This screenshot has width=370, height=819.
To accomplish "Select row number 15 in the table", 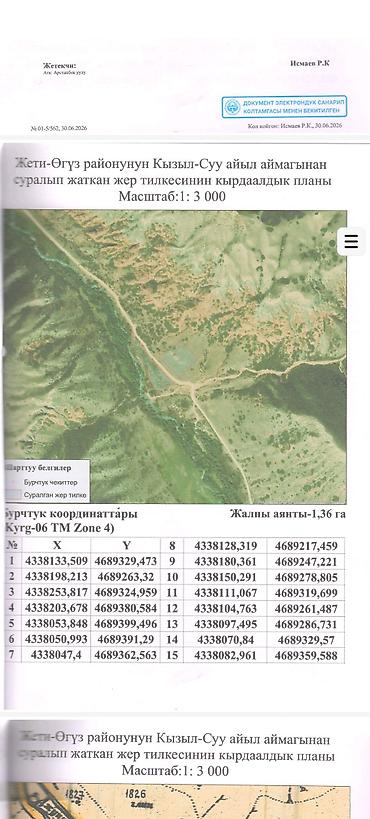I will [172, 656].
